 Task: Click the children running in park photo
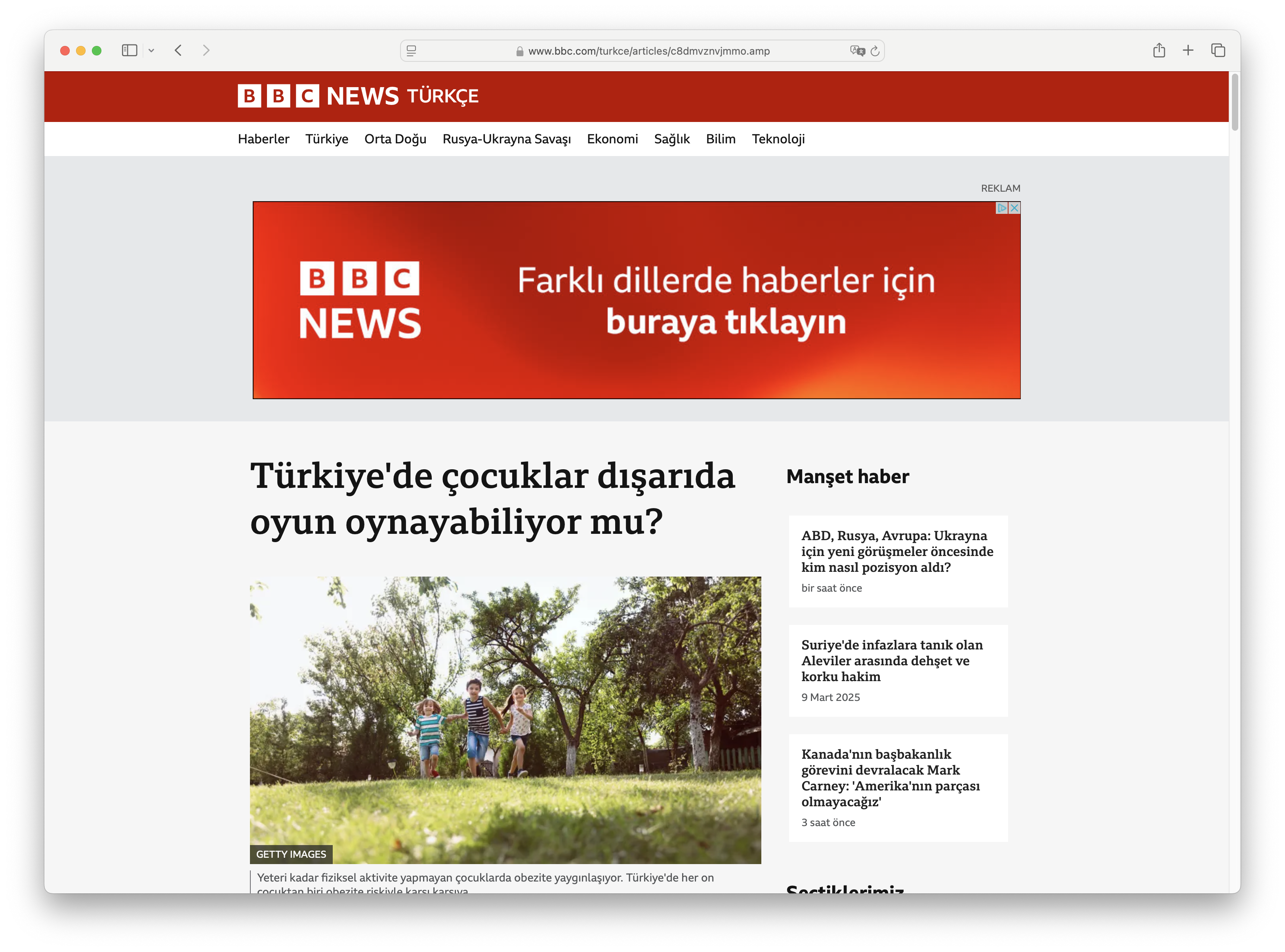pos(505,720)
